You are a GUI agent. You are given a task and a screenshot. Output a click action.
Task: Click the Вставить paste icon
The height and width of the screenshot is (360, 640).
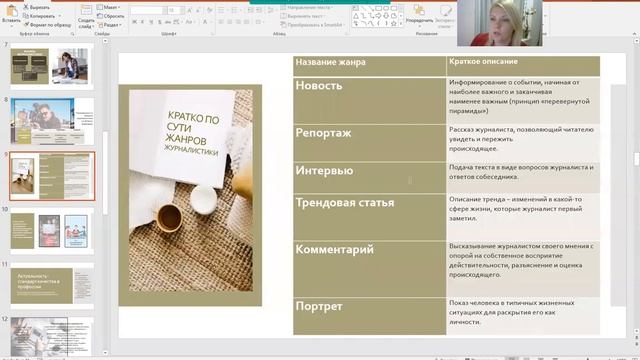(11, 11)
